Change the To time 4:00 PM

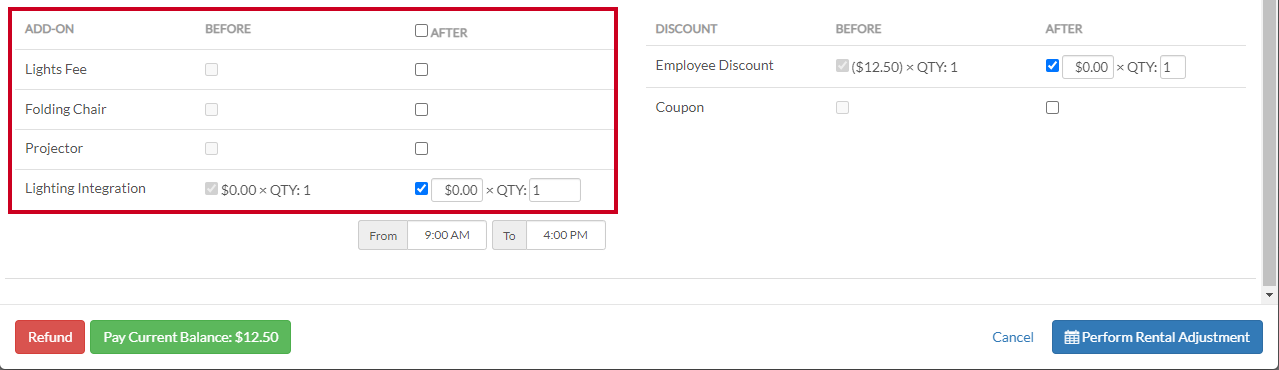click(566, 235)
